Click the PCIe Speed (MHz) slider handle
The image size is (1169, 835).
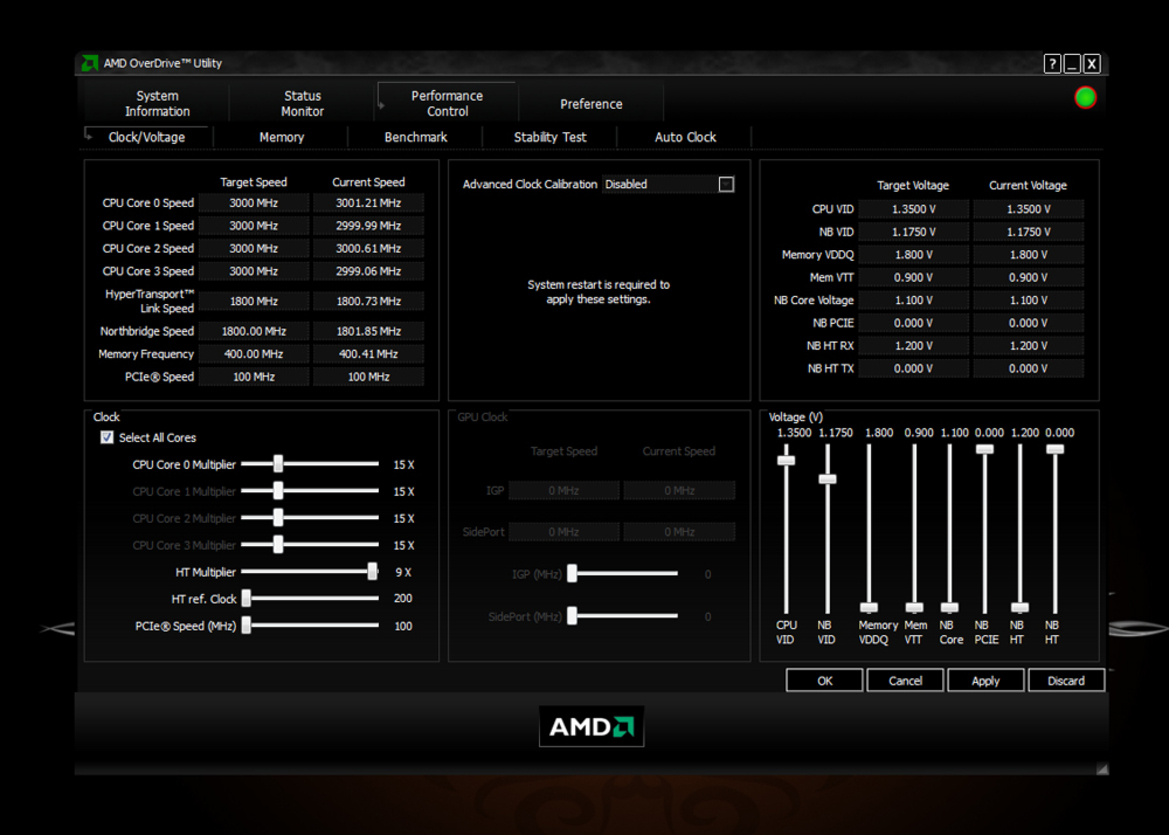point(246,626)
